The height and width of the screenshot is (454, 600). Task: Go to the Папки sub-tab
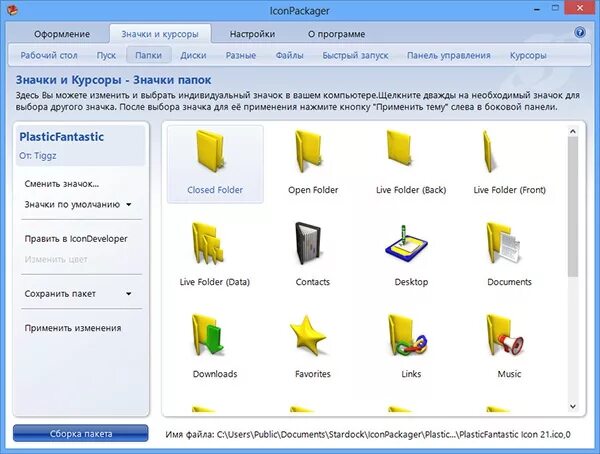pos(148,56)
